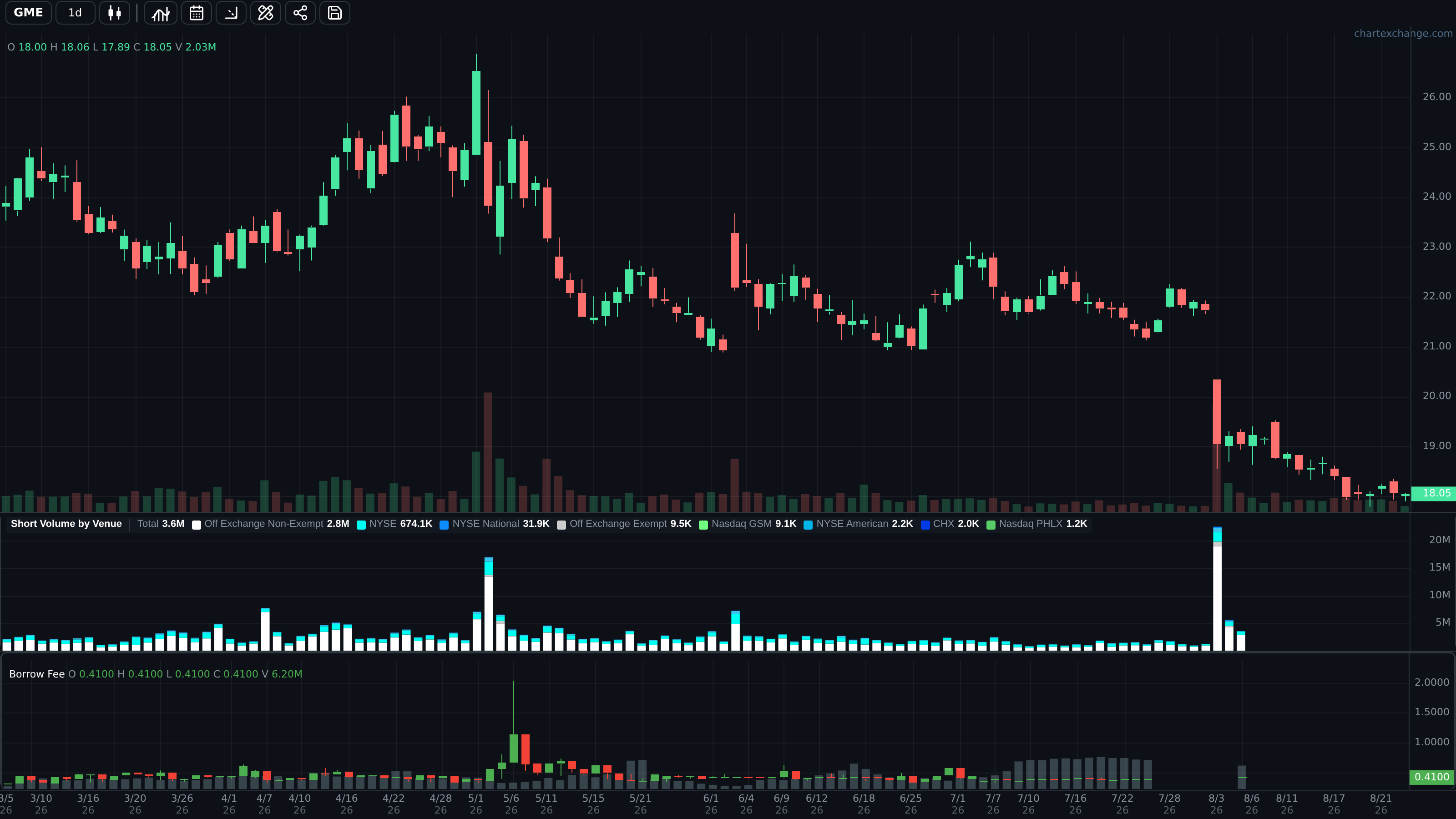Image resolution: width=1456 pixels, height=819 pixels.
Task: Click the corner arrow scale icon
Action: (231, 12)
